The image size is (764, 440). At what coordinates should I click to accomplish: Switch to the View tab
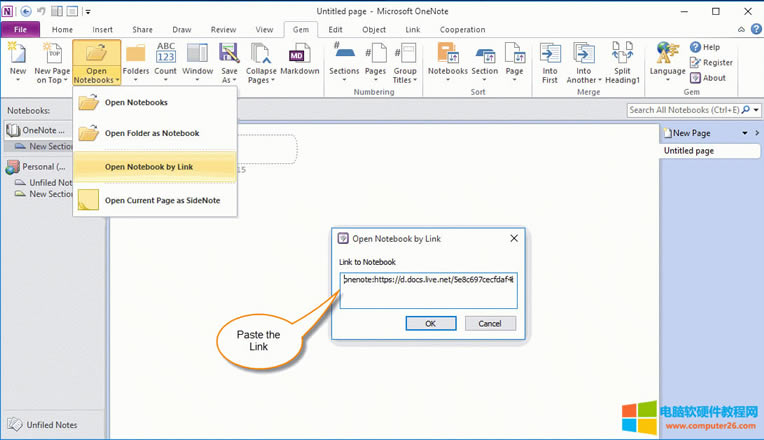(264, 30)
